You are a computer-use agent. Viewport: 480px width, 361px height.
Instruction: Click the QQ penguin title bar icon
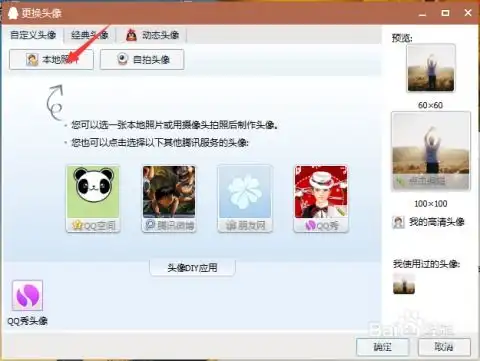point(13,13)
